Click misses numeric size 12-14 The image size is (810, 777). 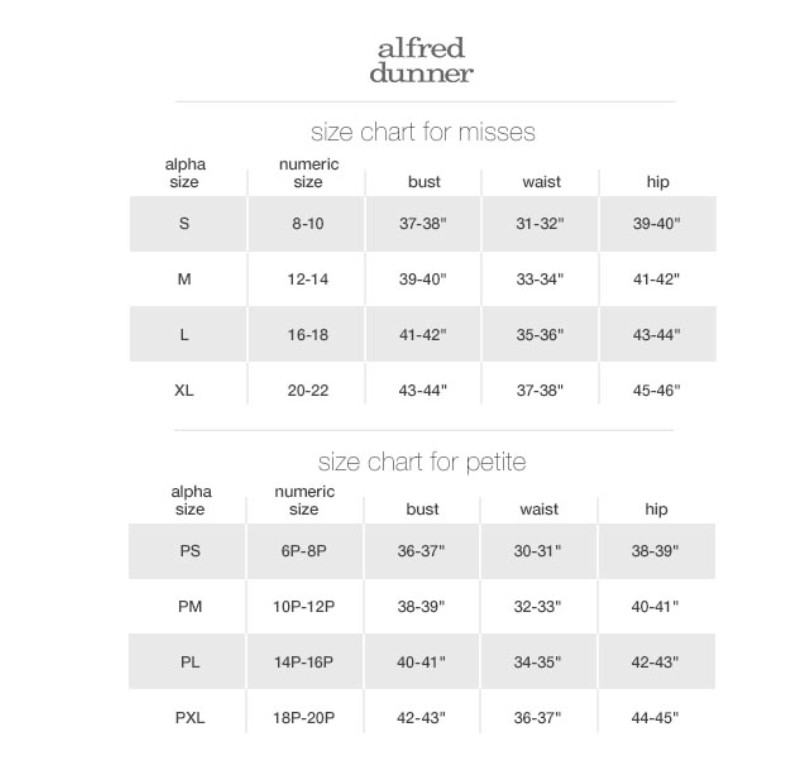(x=308, y=280)
